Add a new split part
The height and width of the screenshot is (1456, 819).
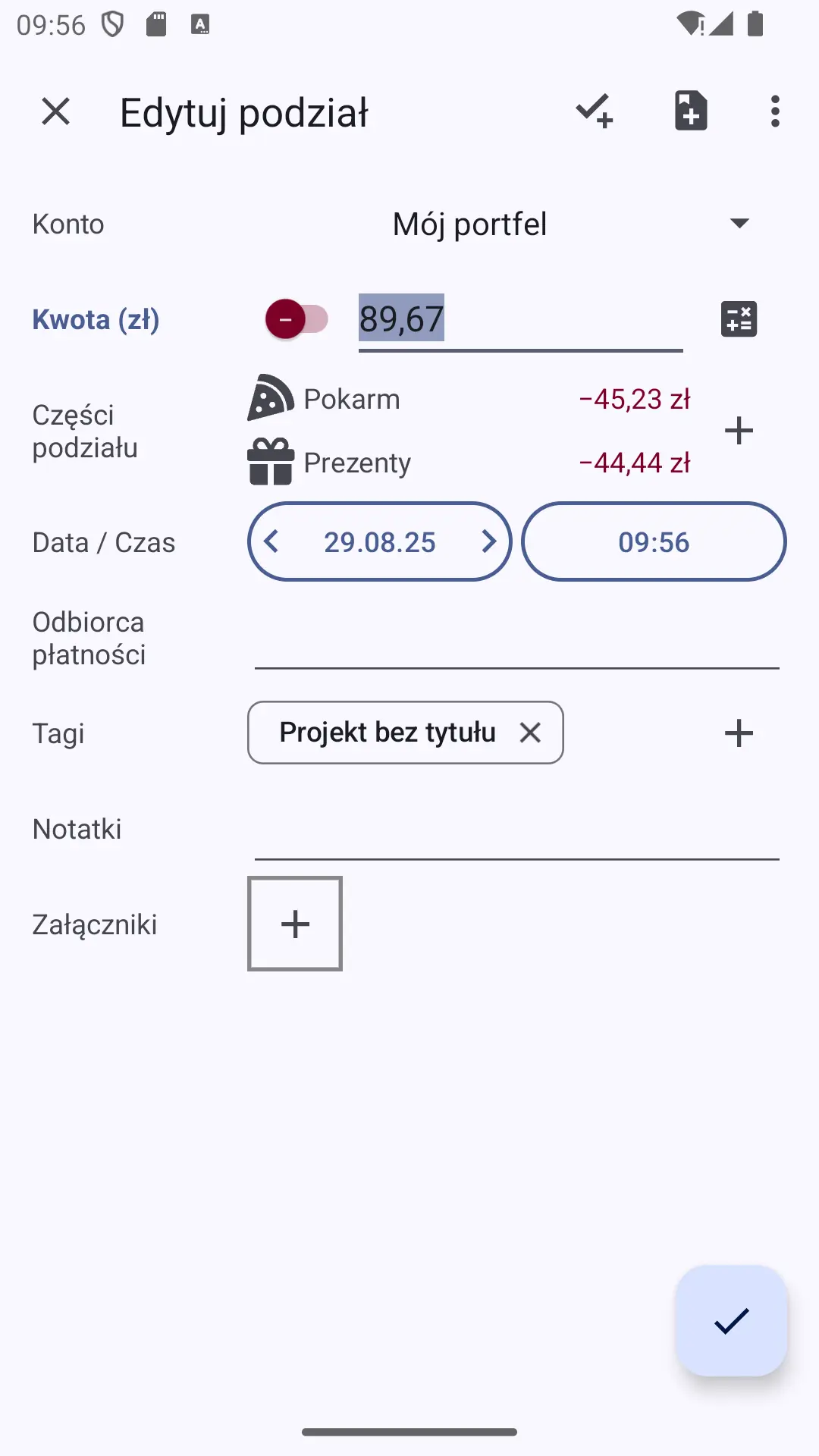point(739,431)
